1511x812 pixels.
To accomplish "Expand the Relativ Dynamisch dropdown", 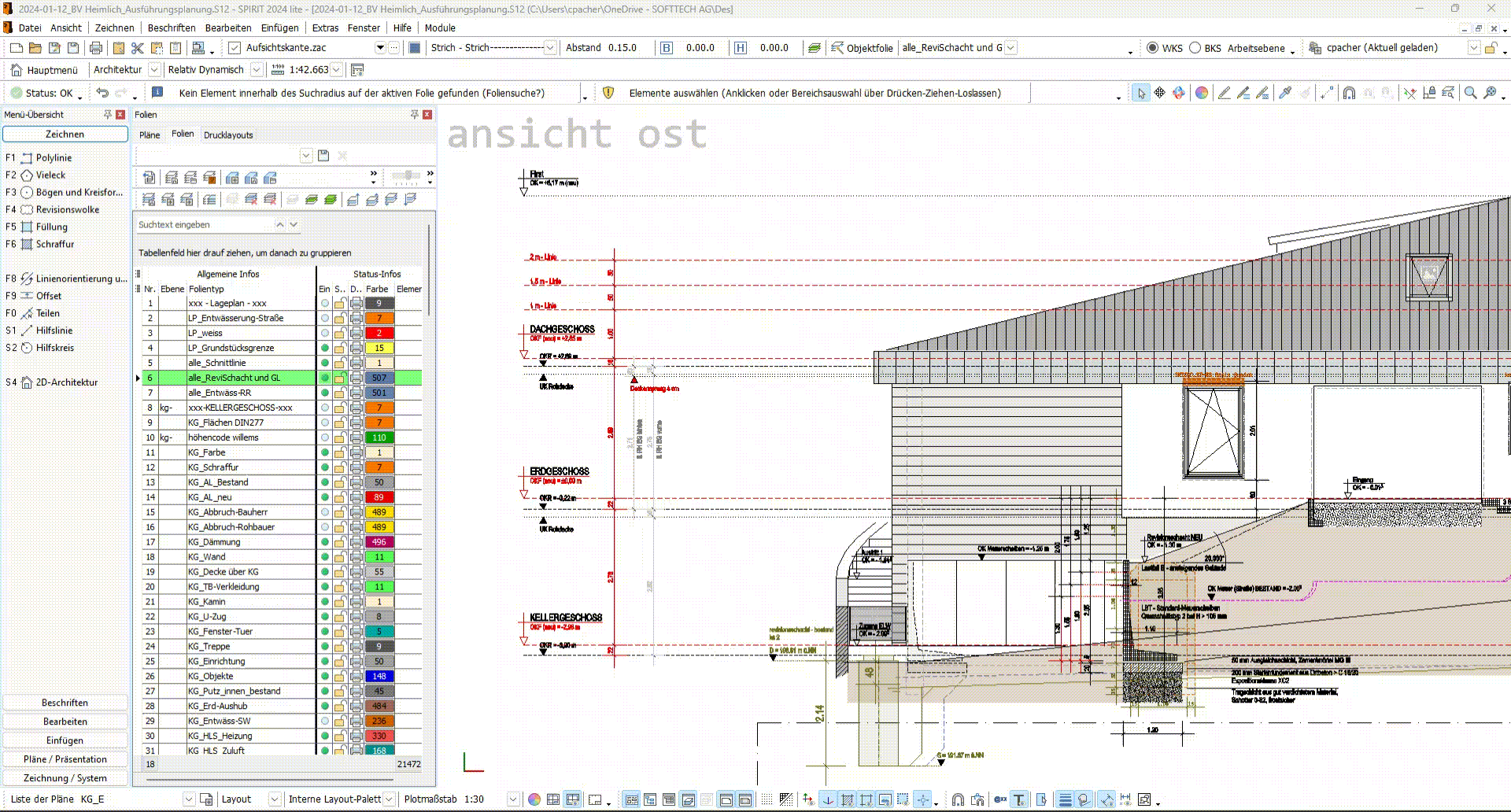I will [x=257, y=69].
